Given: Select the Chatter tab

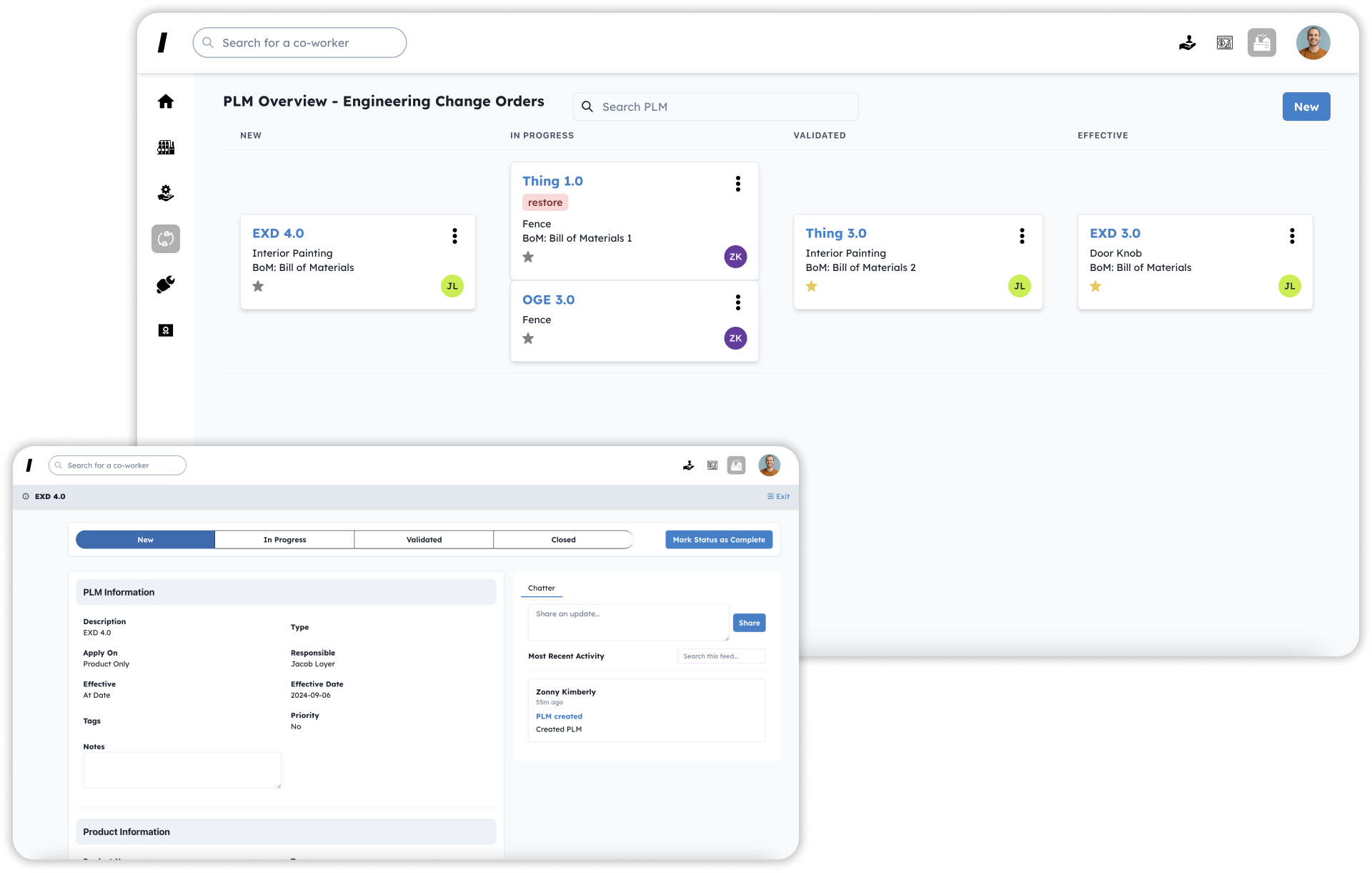Looking at the screenshot, I should [541, 588].
